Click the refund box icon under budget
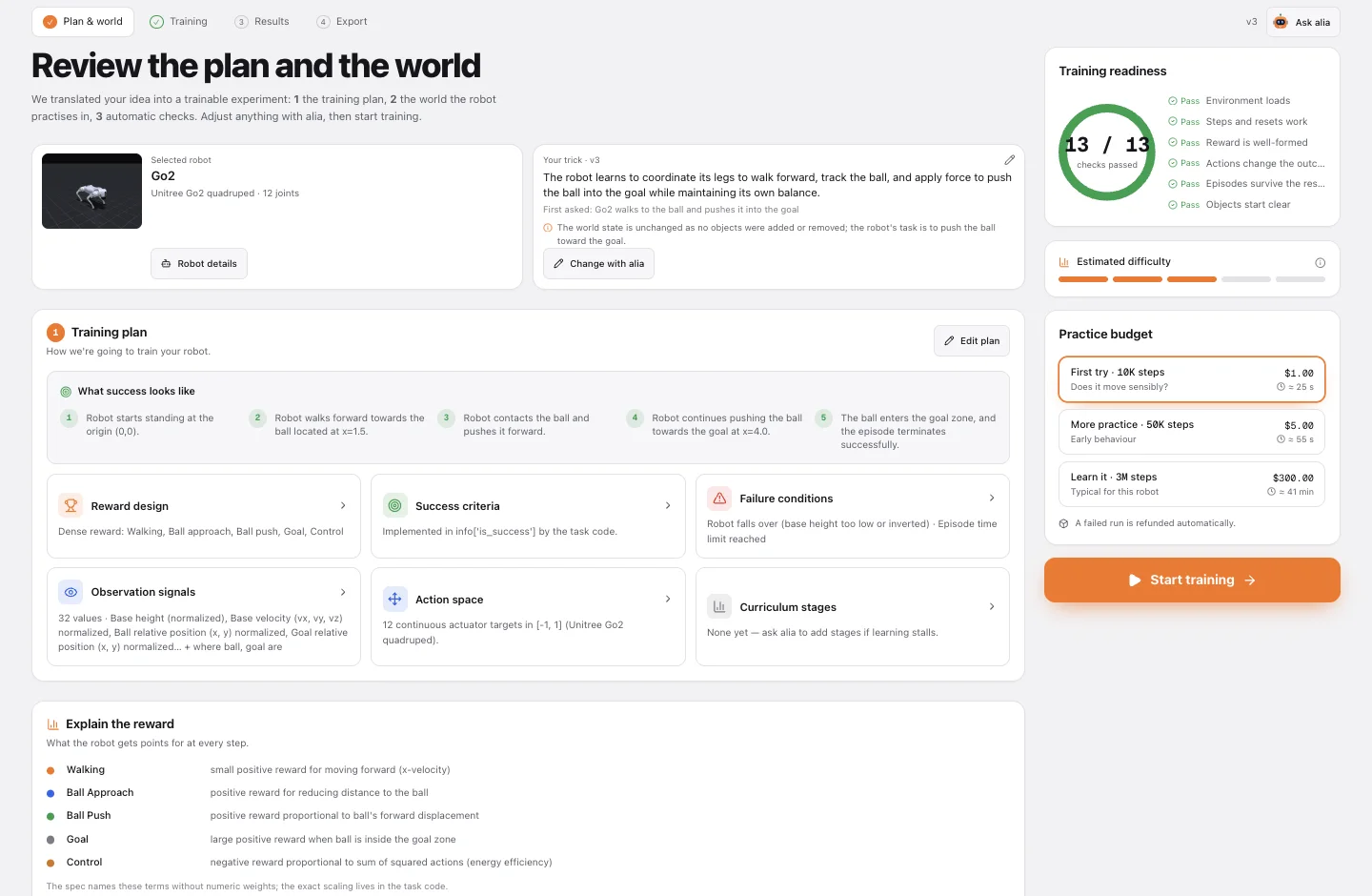The image size is (1372, 896). (x=1064, y=523)
